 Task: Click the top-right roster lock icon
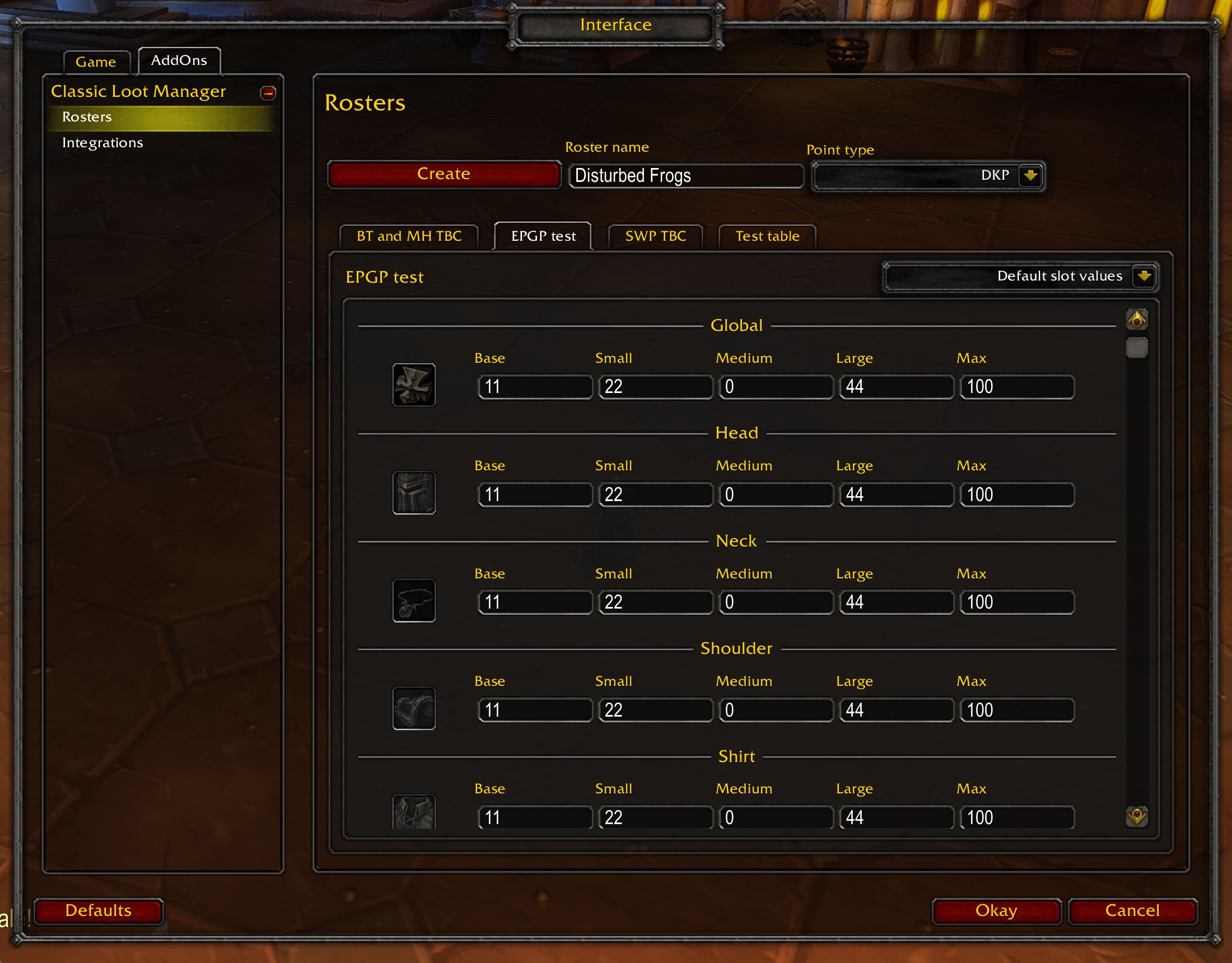[1137, 321]
